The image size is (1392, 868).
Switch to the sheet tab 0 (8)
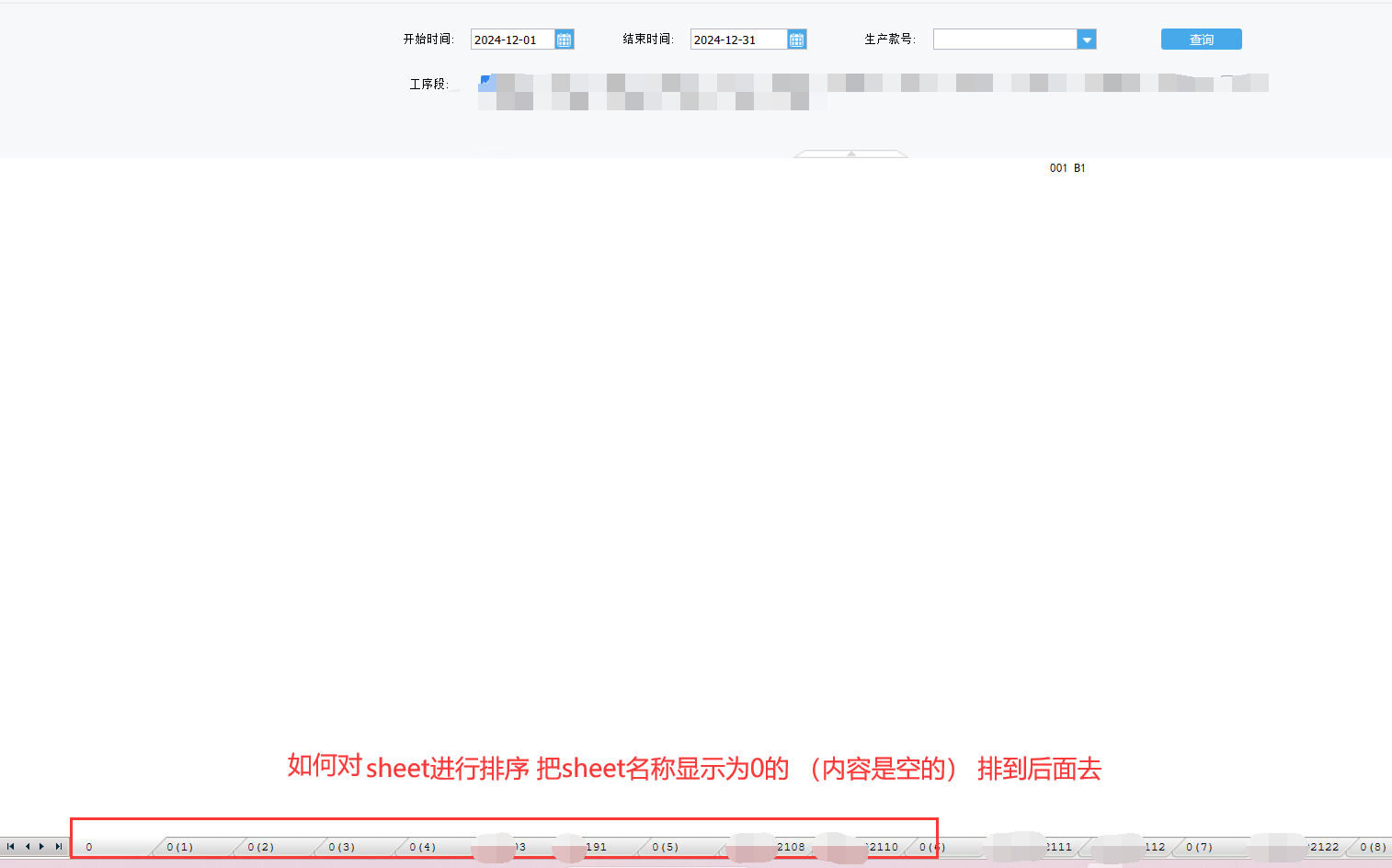point(1373,847)
